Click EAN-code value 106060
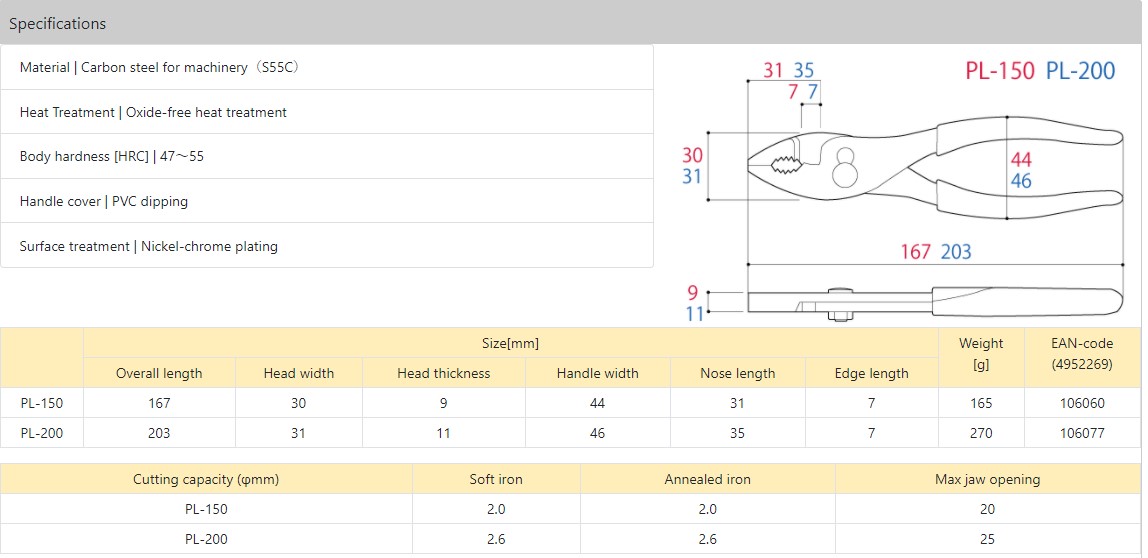The image size is (1148, 558). pyautogui.click(x=1082, y=403)
